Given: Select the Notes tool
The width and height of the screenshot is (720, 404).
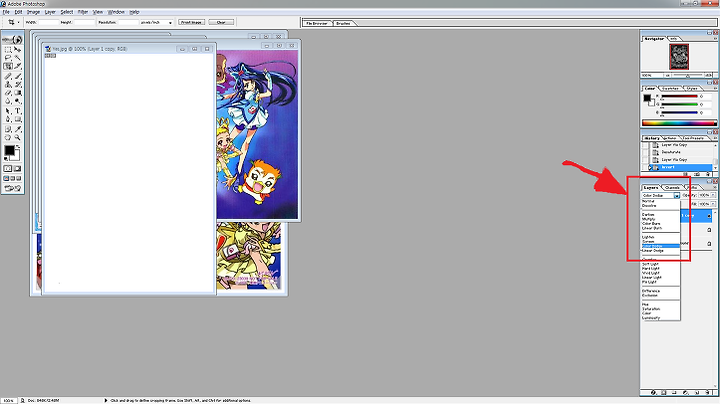Looking at the screenshot, I should (x=8, y=129).
